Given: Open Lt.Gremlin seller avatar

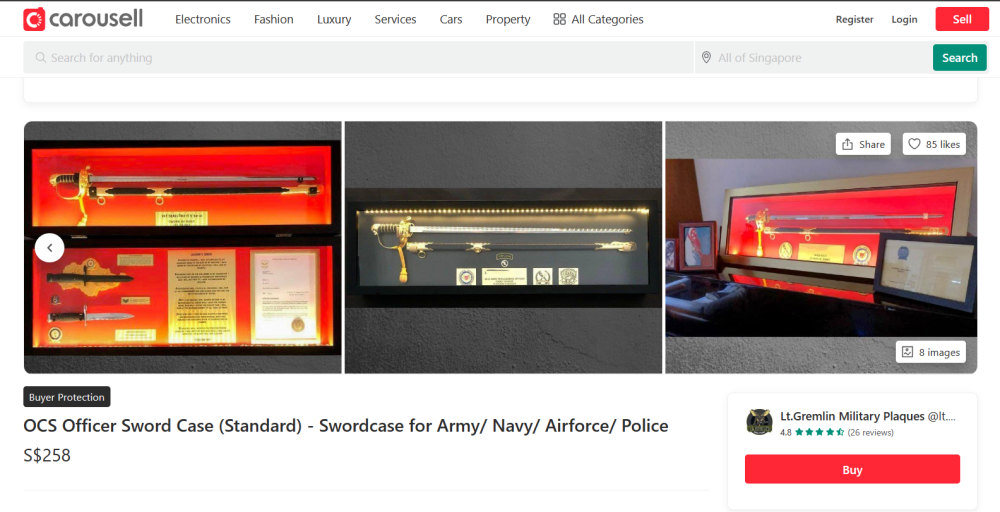Looking at the screenshot, I should coord(759,422).
